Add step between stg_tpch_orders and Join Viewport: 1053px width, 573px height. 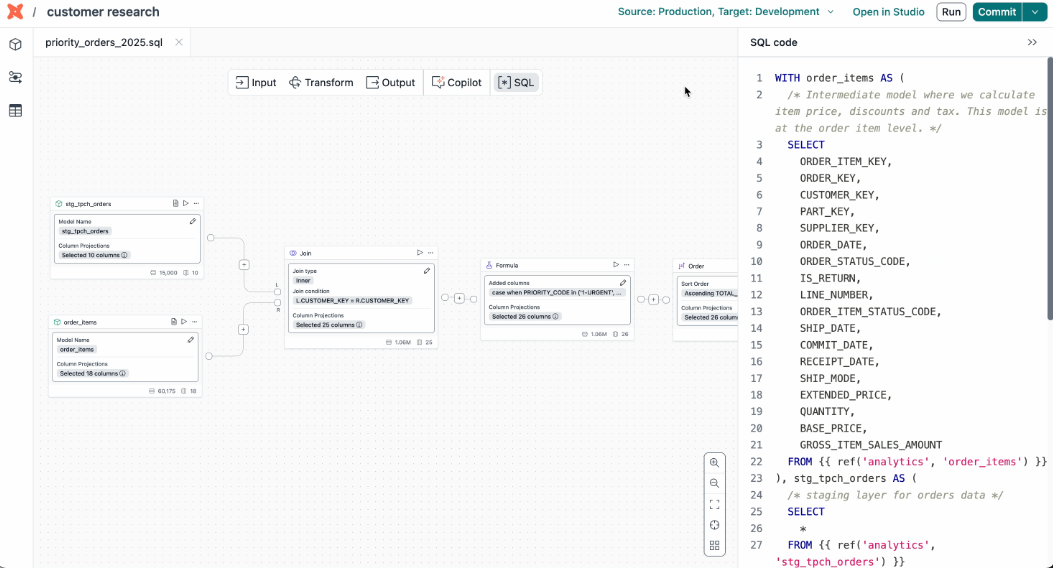click(x=244, y=265)
